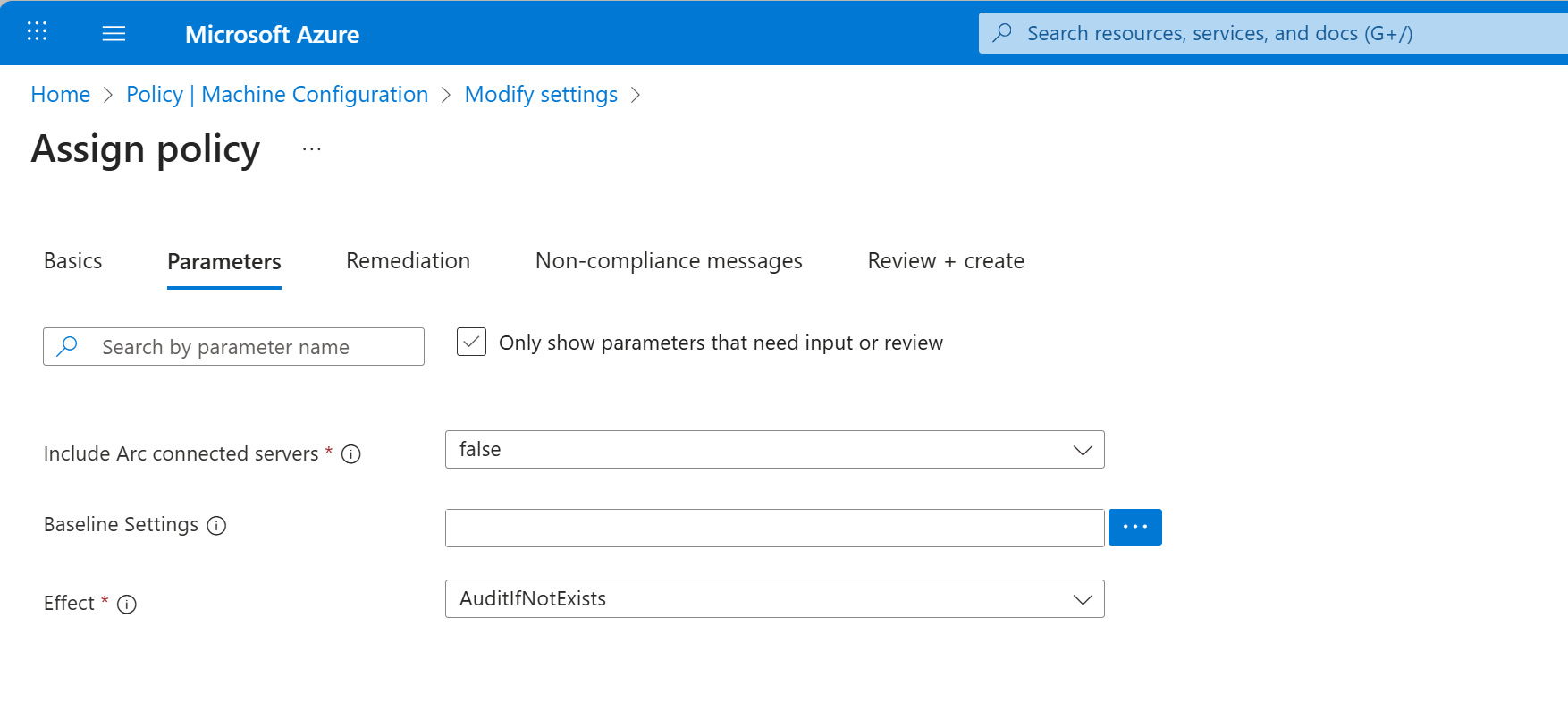Click the Modify settings breadcrumb link

(x=541, y=95)
